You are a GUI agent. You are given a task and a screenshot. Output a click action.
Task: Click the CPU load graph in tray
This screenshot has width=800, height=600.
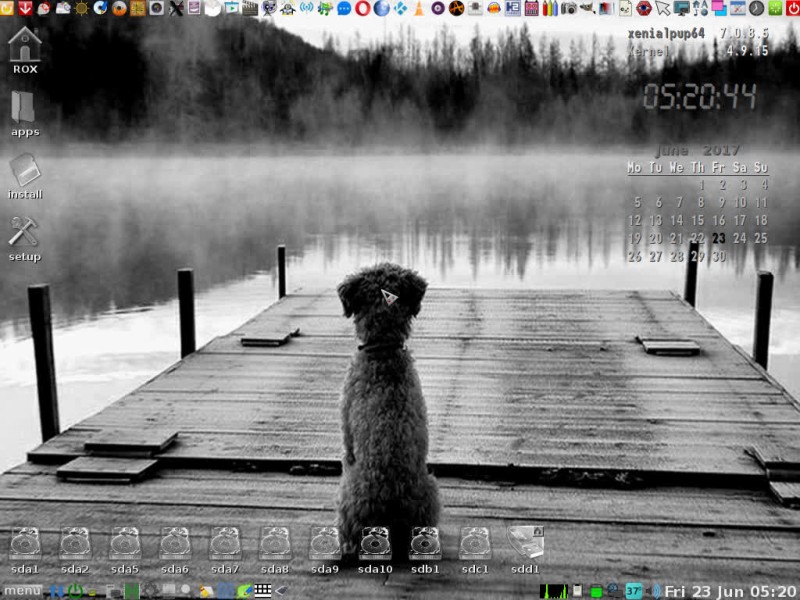point(553,591)
